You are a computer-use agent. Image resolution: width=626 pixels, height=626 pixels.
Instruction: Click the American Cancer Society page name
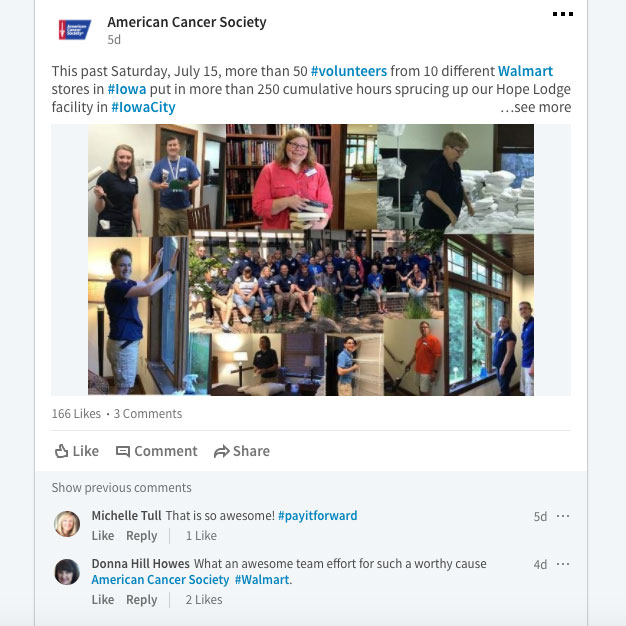click(x=187, y=22)
